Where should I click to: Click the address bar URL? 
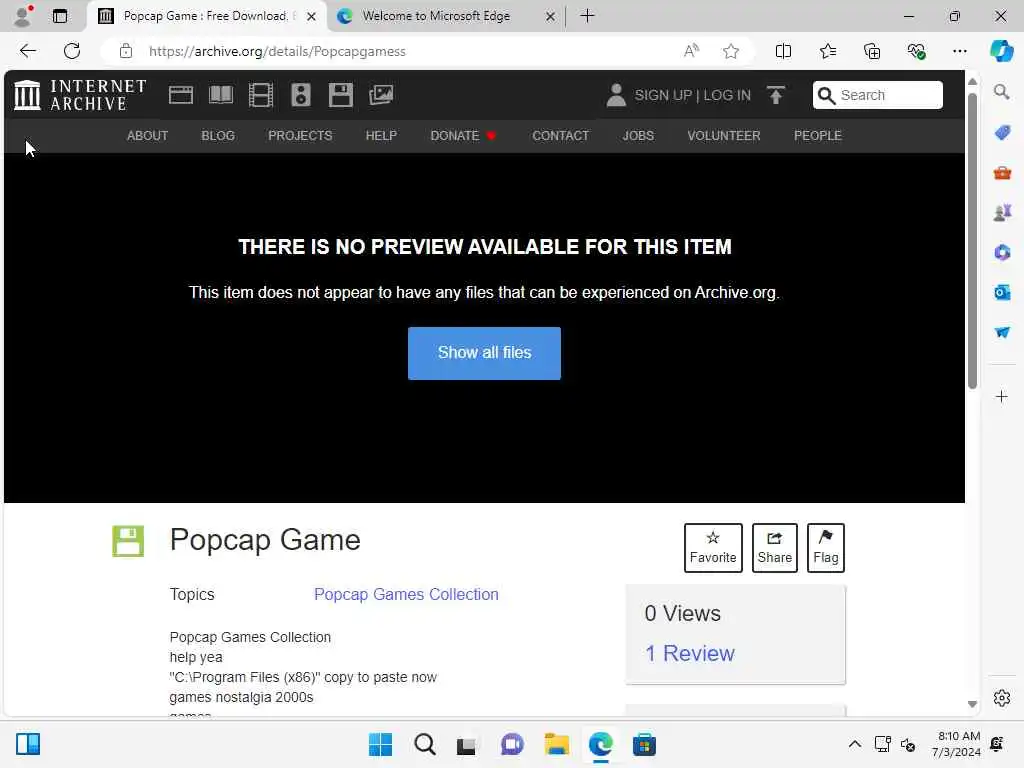pos(277,52)
